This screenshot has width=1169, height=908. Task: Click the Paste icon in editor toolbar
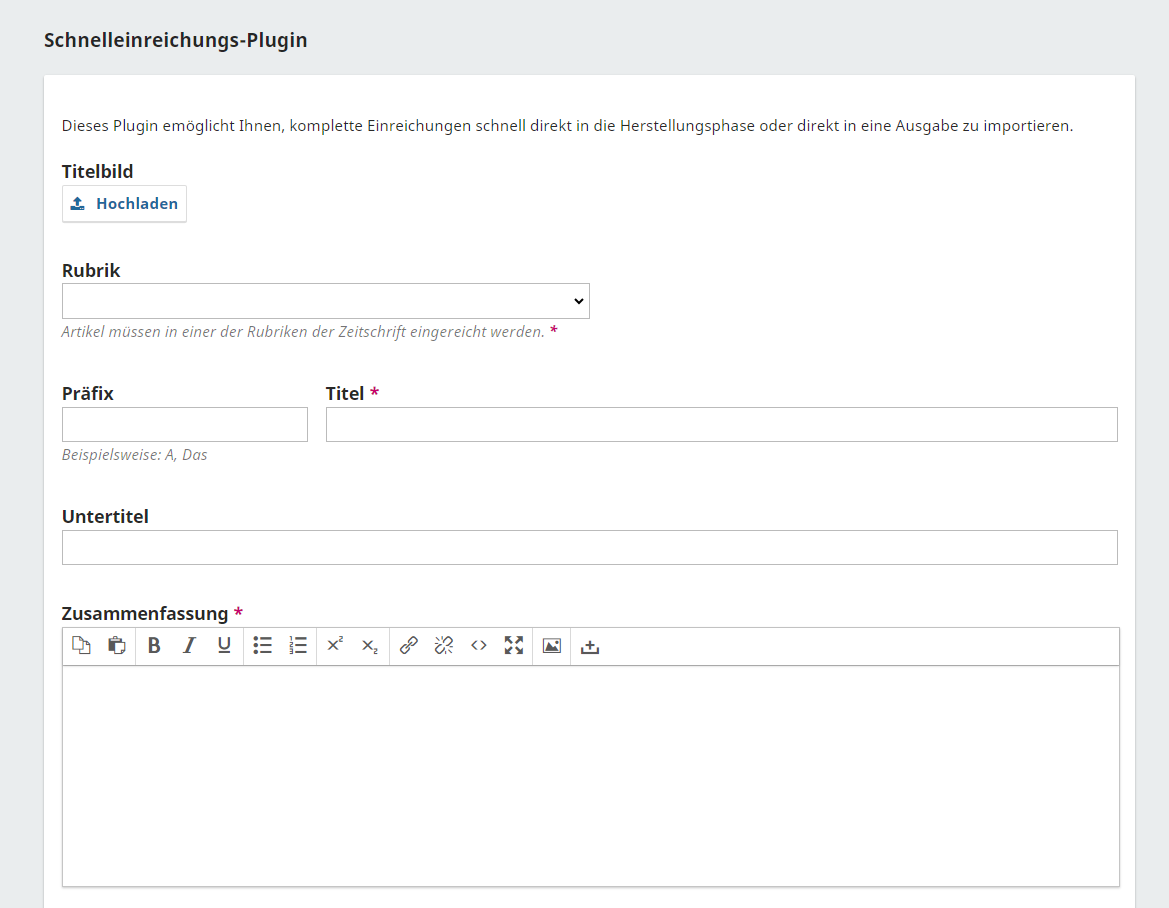(x=117, y=646)
